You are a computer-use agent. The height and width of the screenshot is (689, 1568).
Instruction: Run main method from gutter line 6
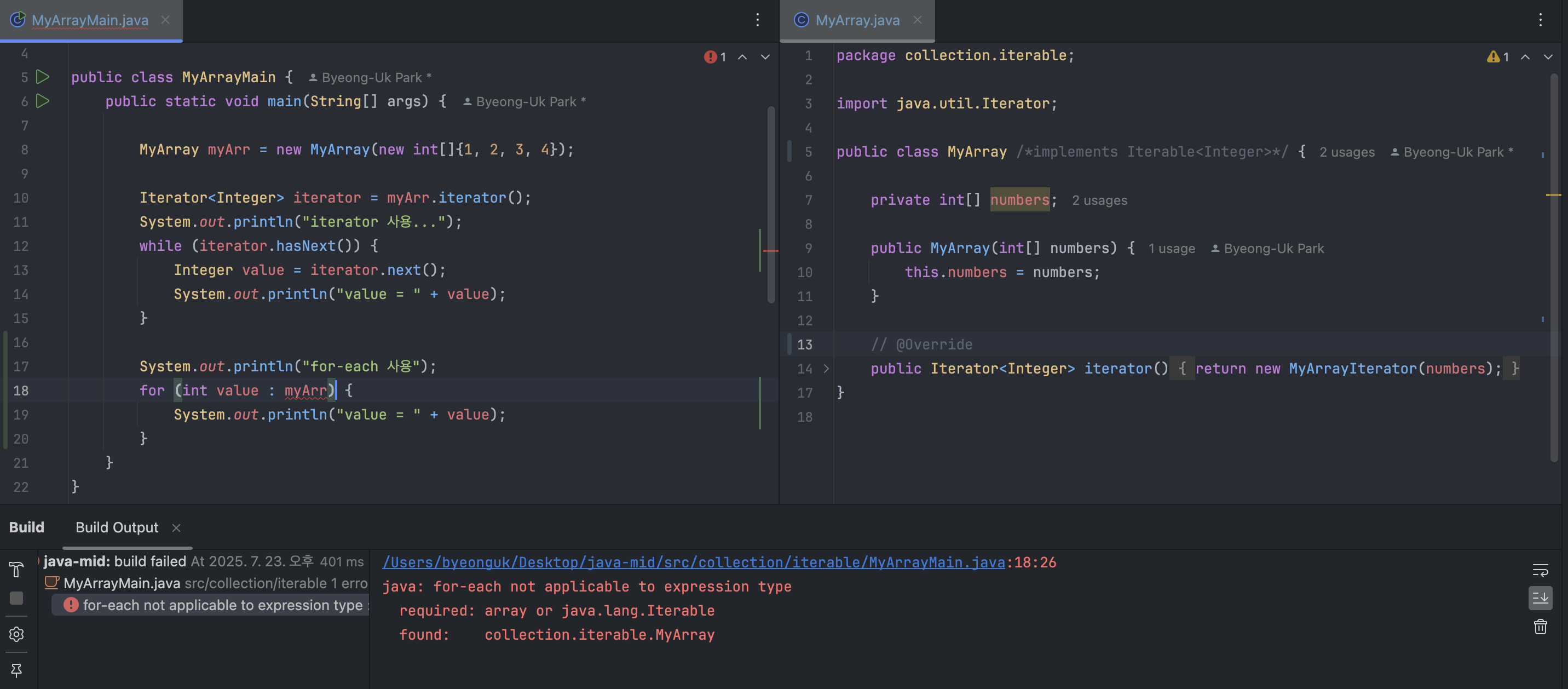coord(43,101)
